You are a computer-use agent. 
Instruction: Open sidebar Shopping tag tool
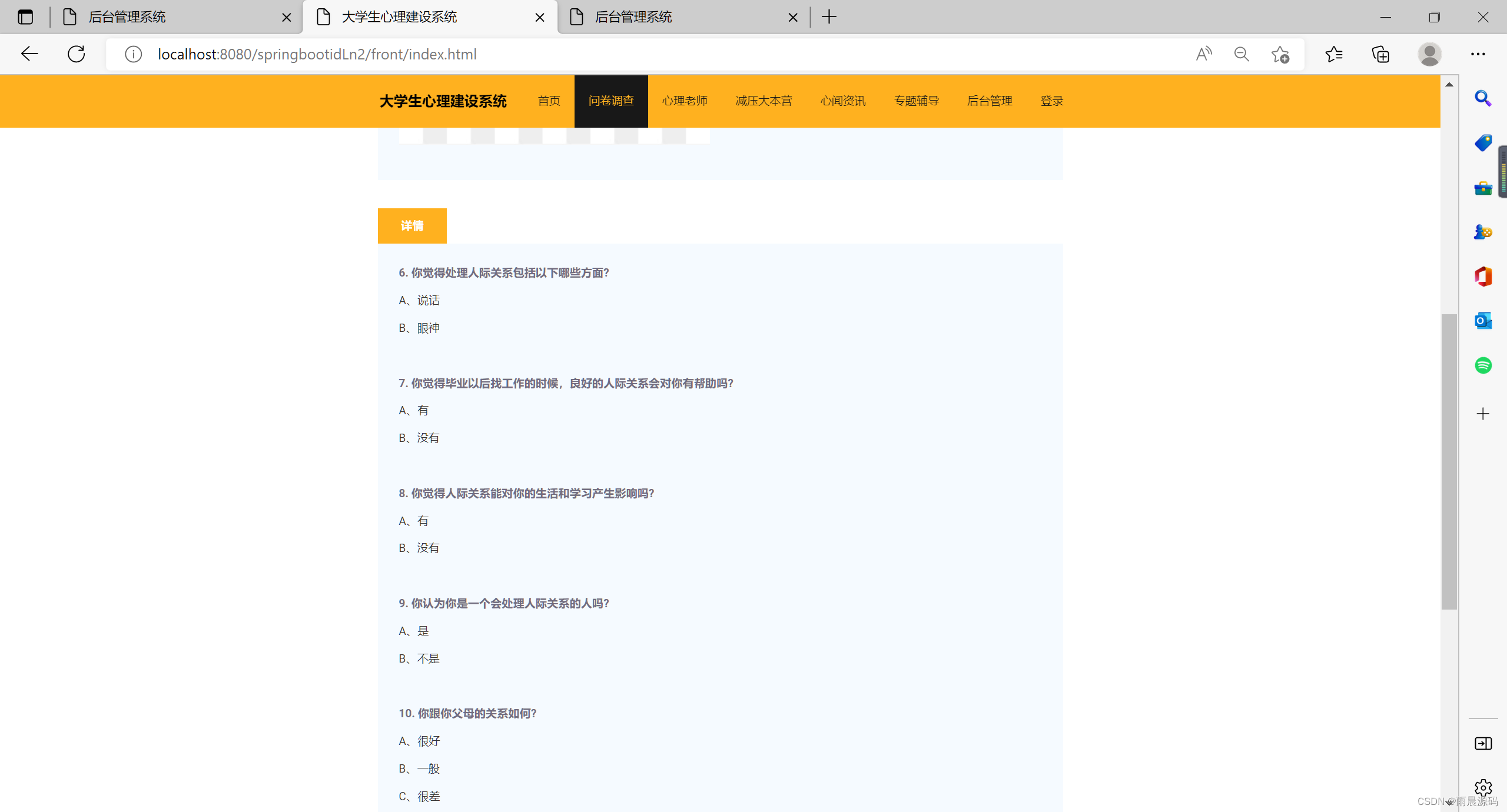[x=1483, y=143]
